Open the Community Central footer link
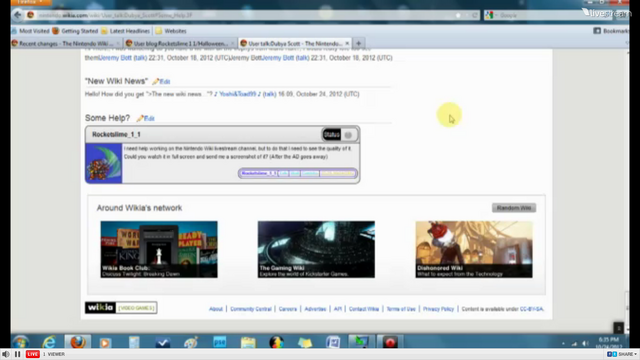The image size is (640, 360). click(x=251, y=309)
